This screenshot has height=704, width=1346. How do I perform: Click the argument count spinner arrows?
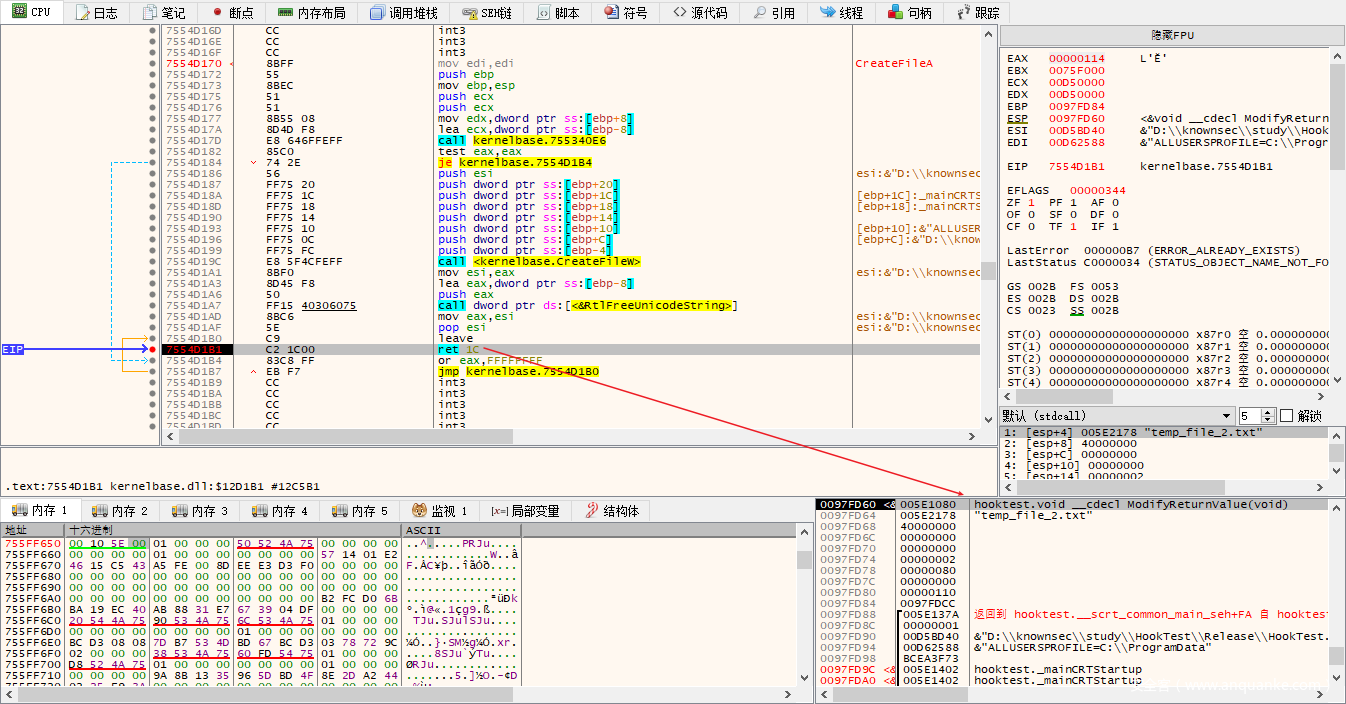tap(1269, 416)
